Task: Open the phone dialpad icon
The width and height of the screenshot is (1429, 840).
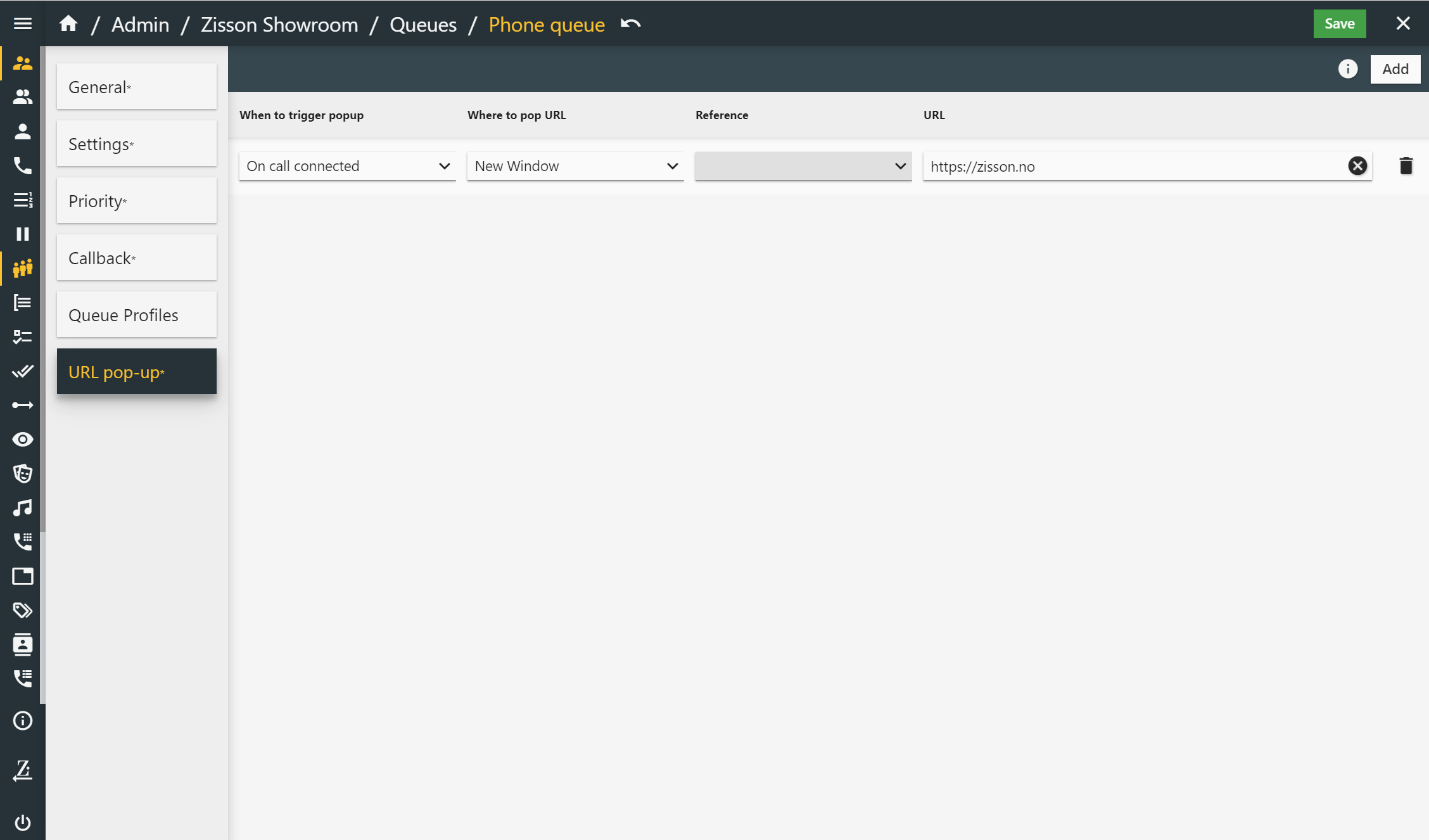Action: pos(23,542)
